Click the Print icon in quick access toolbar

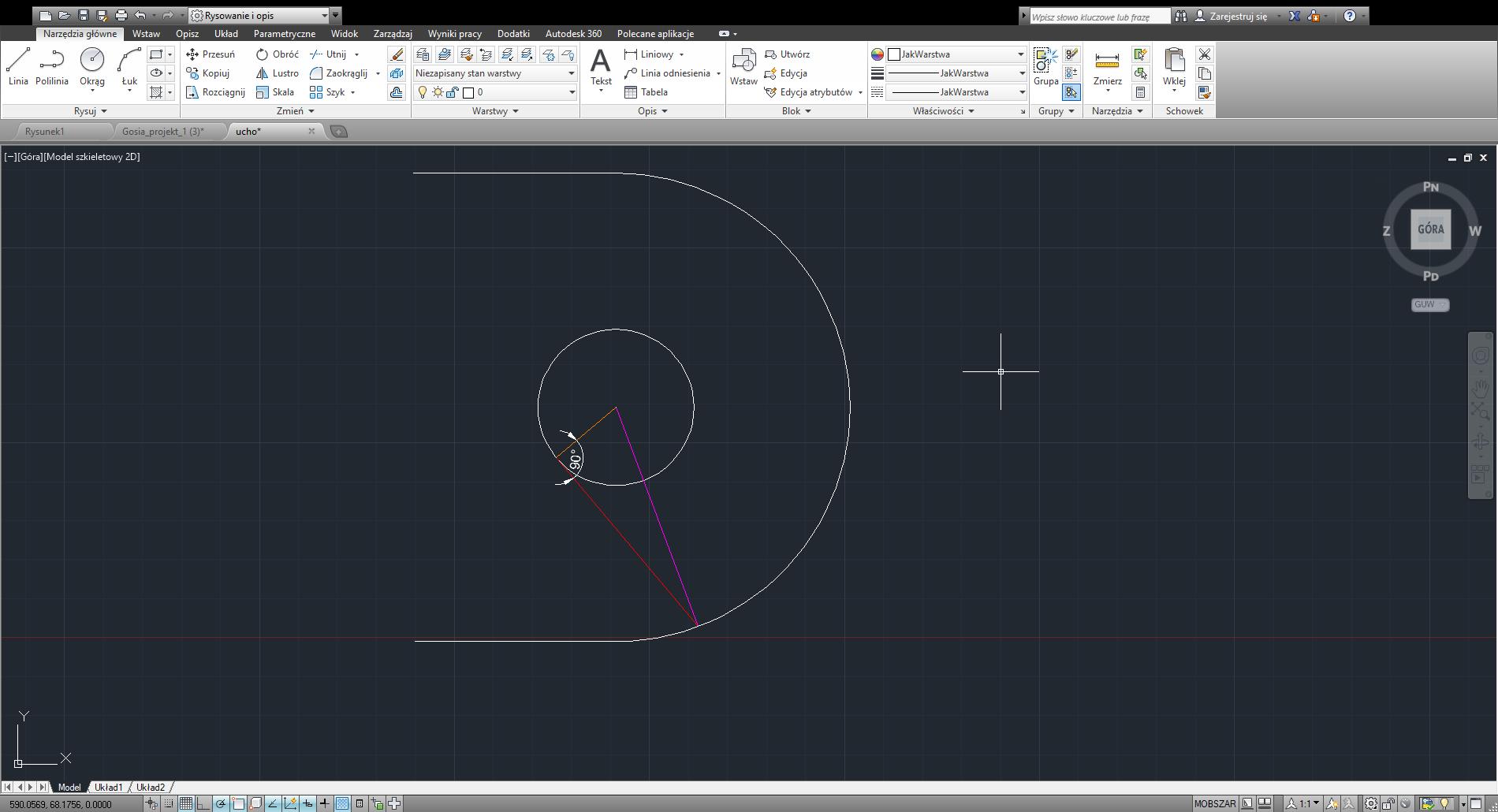coord(121,15)
